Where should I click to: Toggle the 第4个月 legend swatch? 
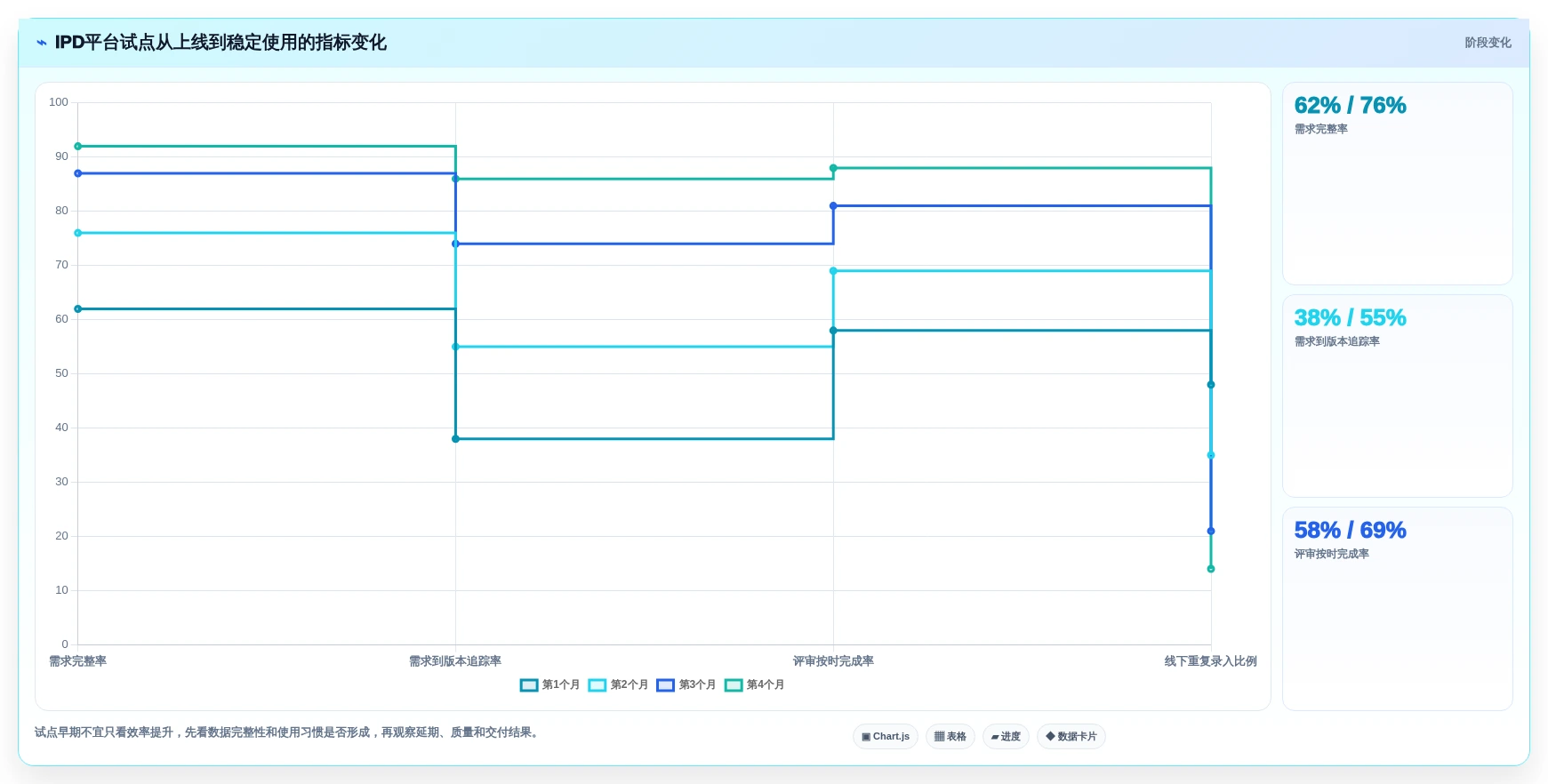734,685
